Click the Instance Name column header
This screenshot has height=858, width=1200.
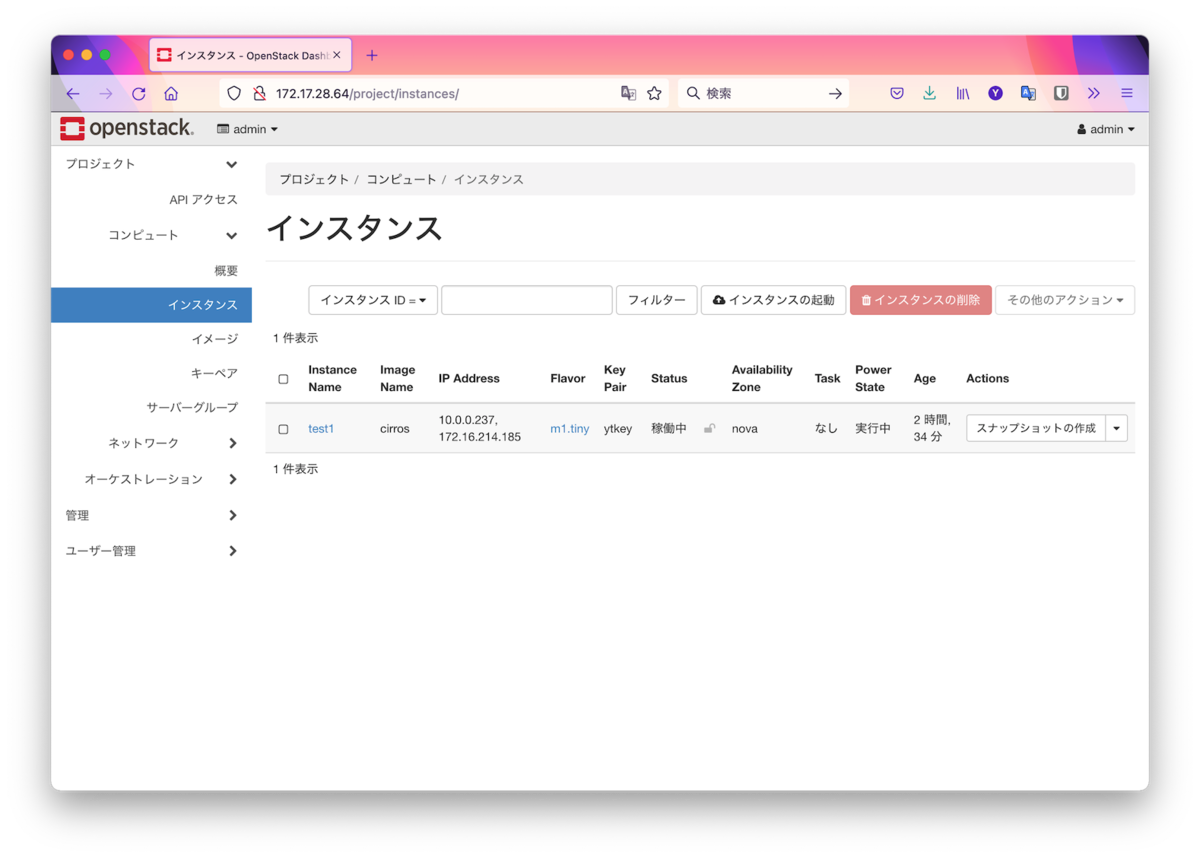(x=332, y=378)
